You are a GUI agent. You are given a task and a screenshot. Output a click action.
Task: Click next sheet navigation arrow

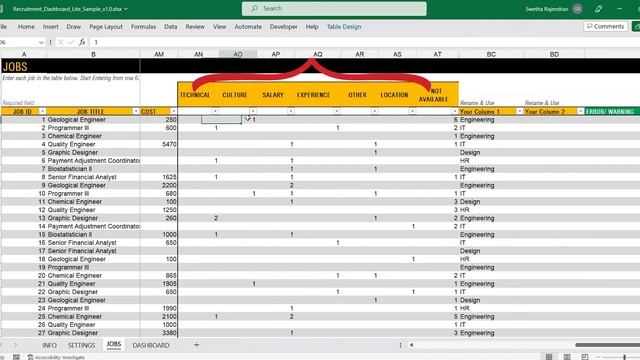pyautogui.click(x=15, y=345)
